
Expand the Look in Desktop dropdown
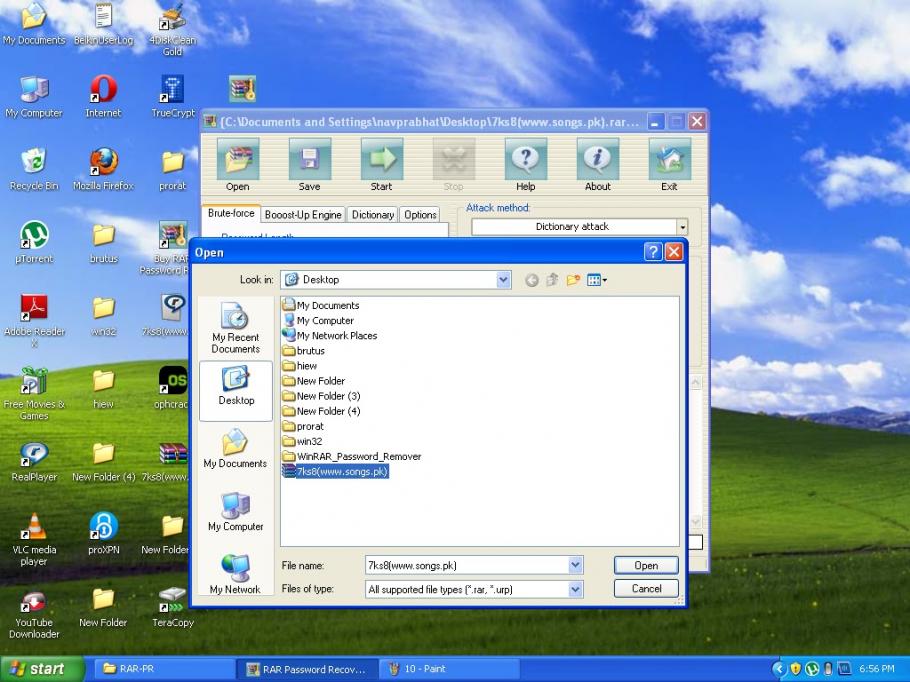[x=503, y=280]
